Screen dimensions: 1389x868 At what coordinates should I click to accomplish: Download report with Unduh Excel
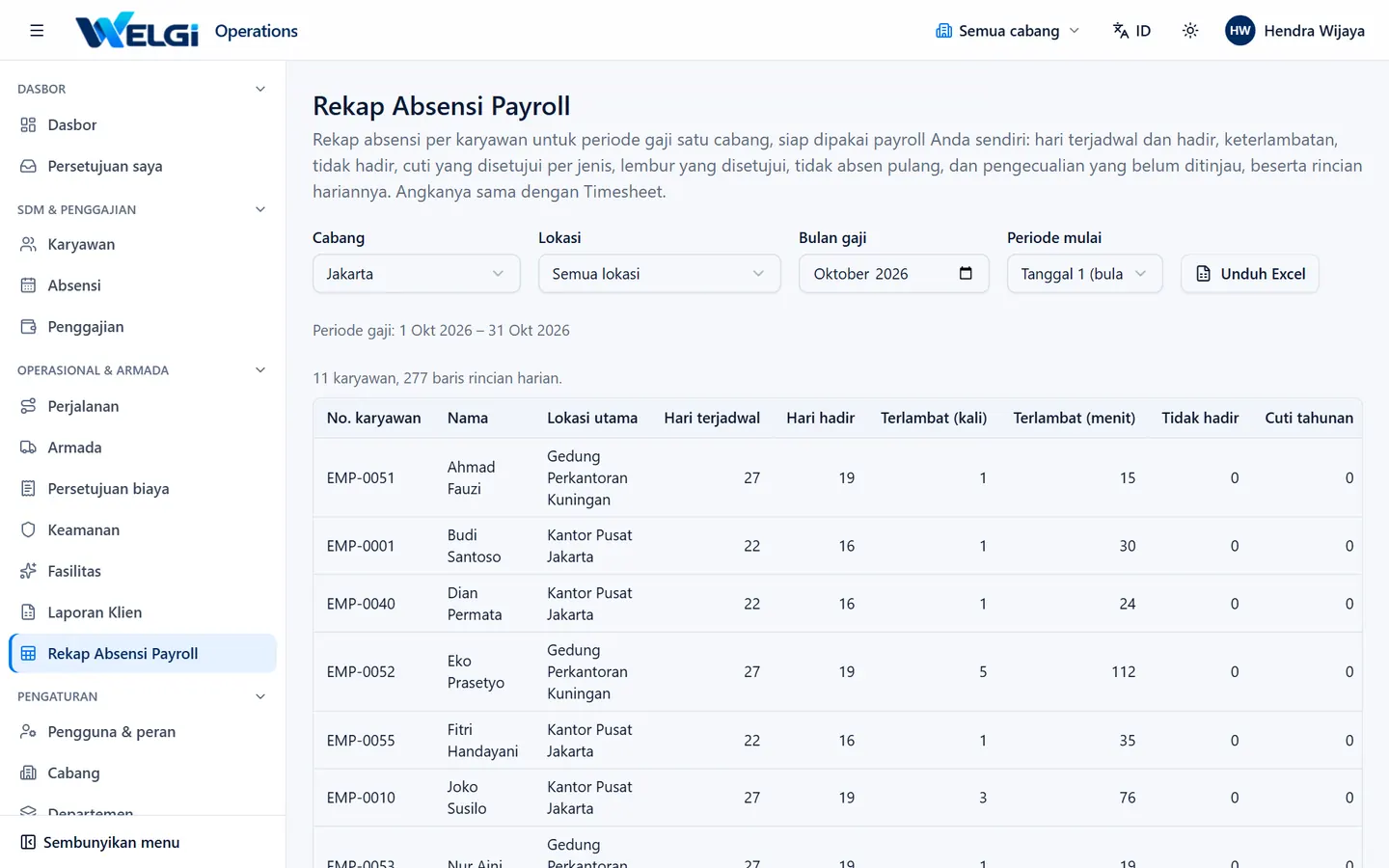tap(1250, 274)
